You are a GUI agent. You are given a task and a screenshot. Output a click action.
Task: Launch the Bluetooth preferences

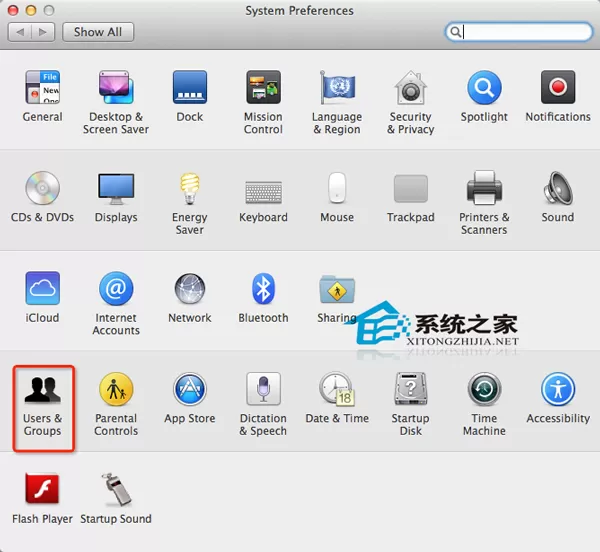(263, 298)
